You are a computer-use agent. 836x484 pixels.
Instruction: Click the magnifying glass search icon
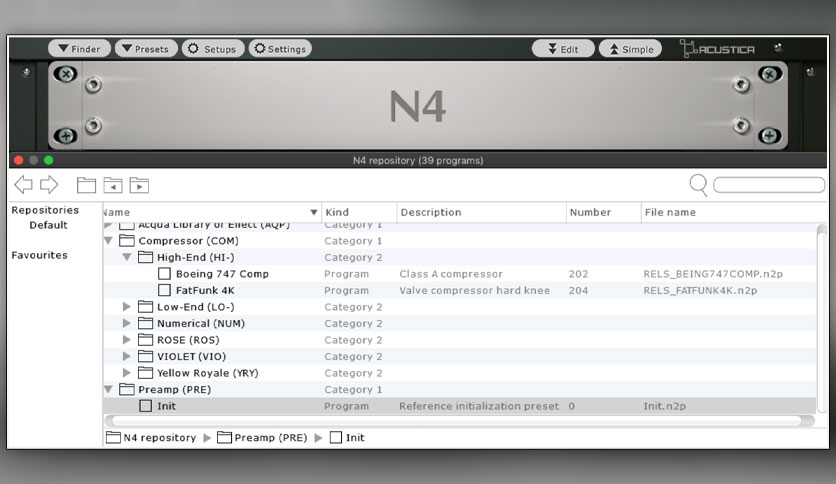pyautogui.click(x=698, y=185)
